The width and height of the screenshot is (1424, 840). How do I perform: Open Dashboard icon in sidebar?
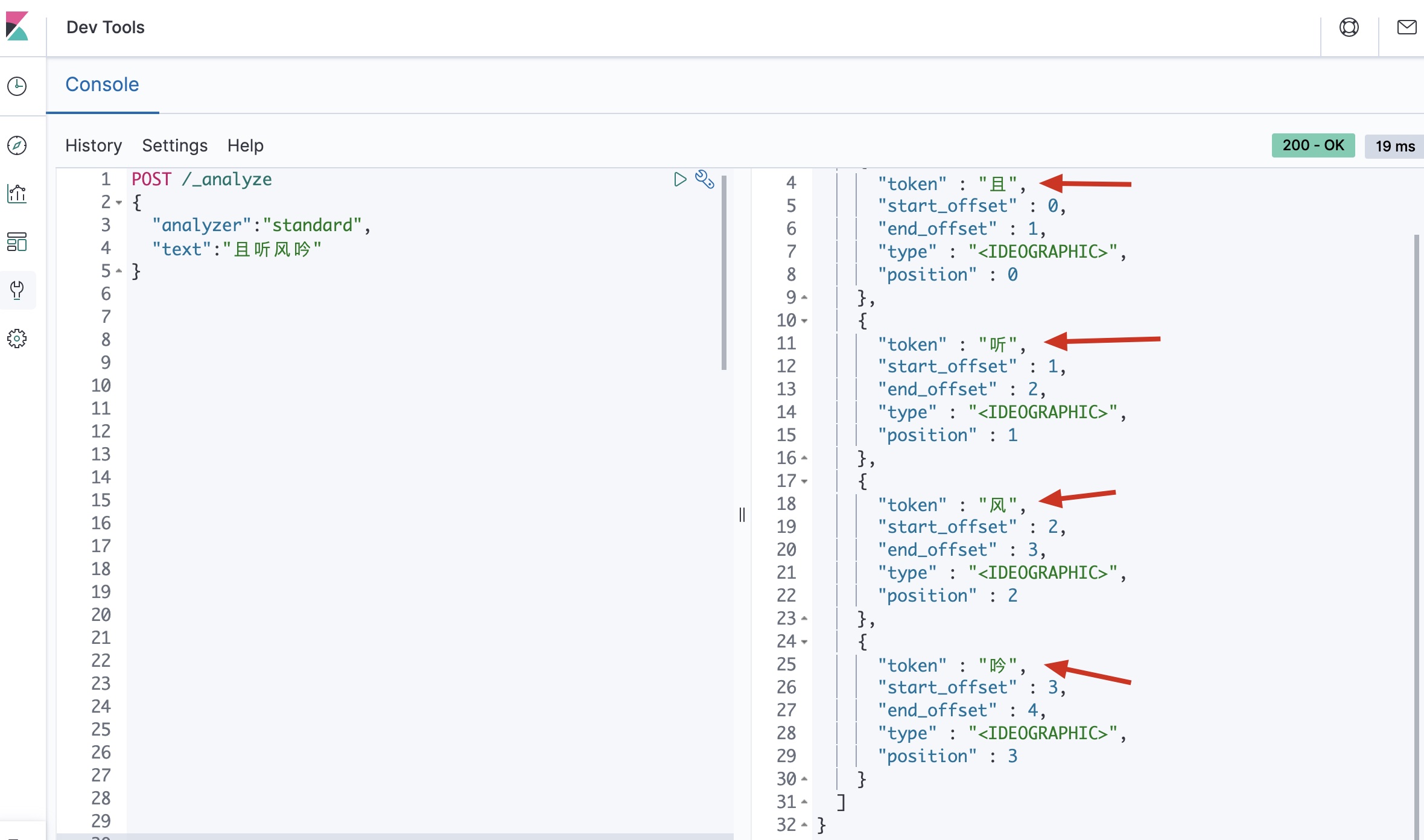coord(17,242)
